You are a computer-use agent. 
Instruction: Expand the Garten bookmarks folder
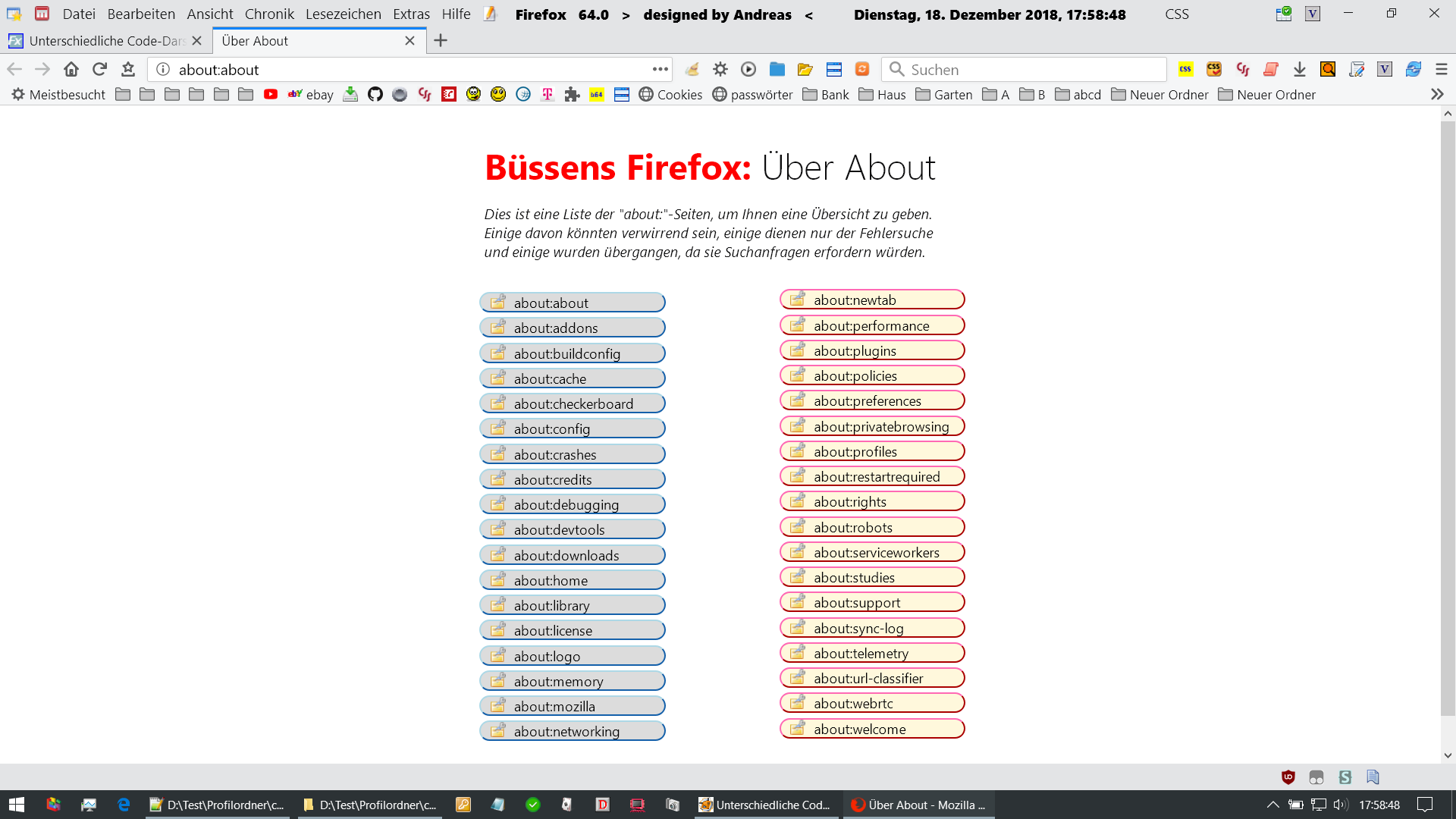point(943,94)
